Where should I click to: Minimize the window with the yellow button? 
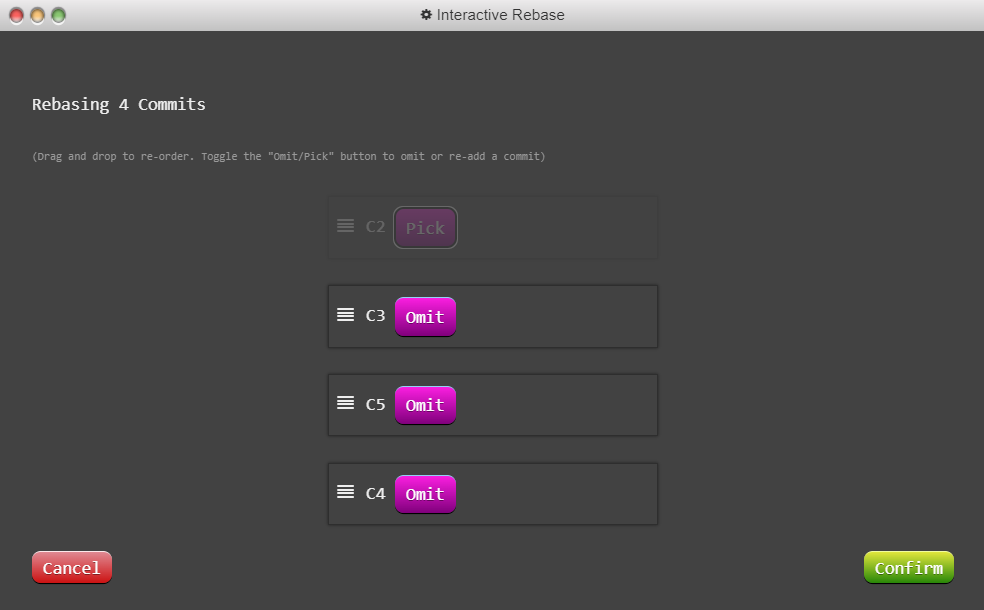pos(38,15)
